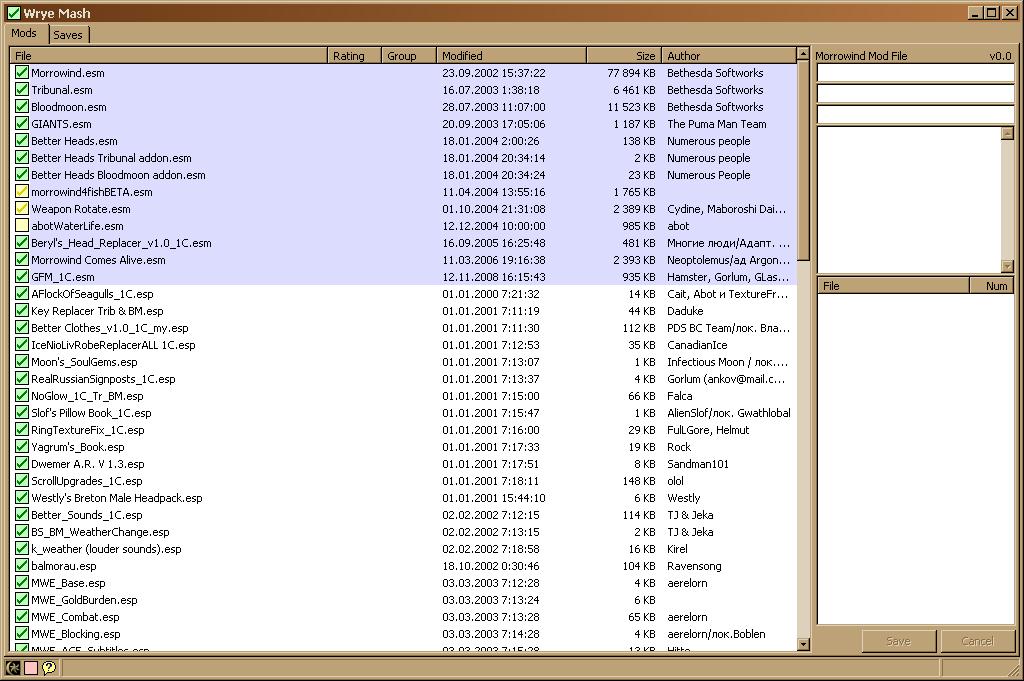1024x681 pixels.
Task: Select Key Replacer Trib & BM.esp file name
Action: pyautogui.click(x=97, y=311)
